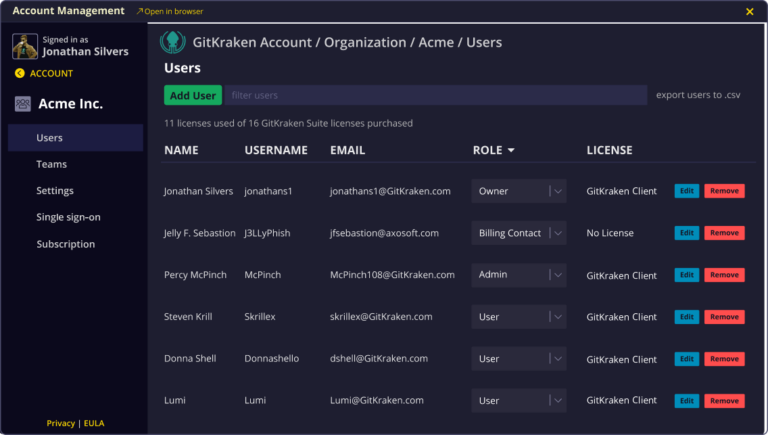
Task: Click the Acme Inc. organization icon
Action: coord(23,104)
